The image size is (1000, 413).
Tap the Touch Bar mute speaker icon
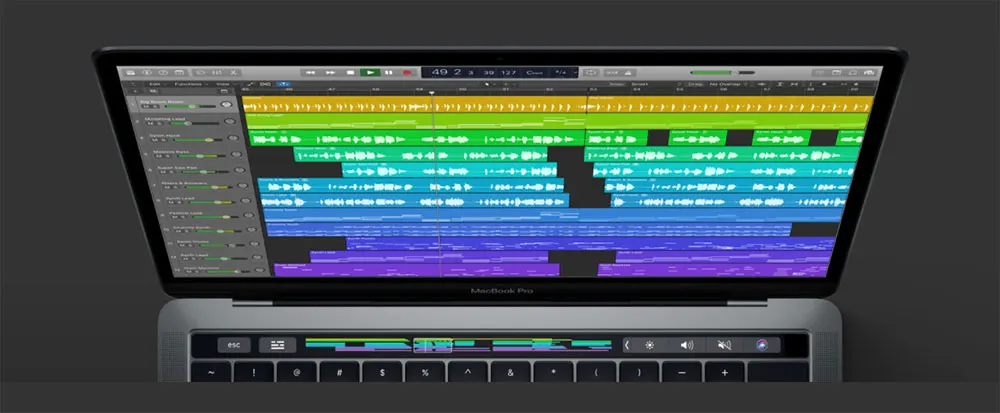coord(724,345)
